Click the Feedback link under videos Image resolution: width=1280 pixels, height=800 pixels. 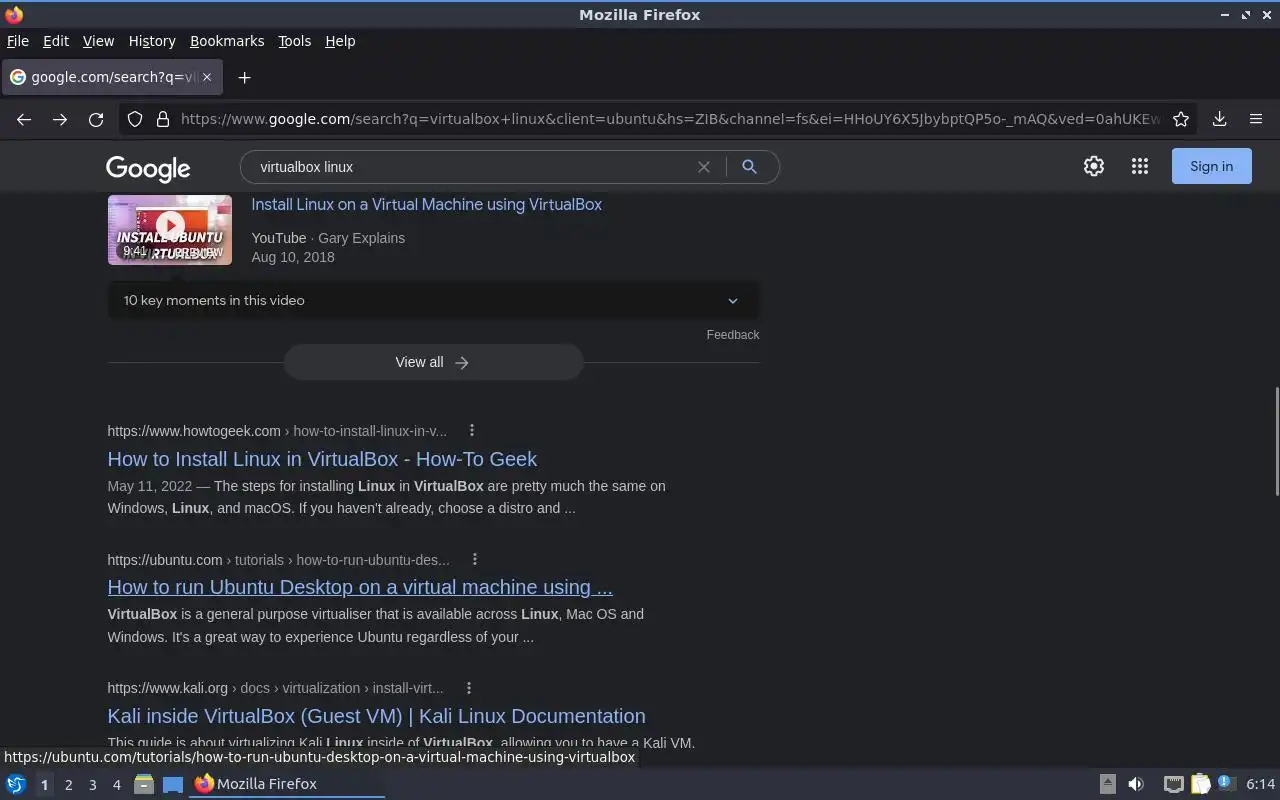coord(733,335)
